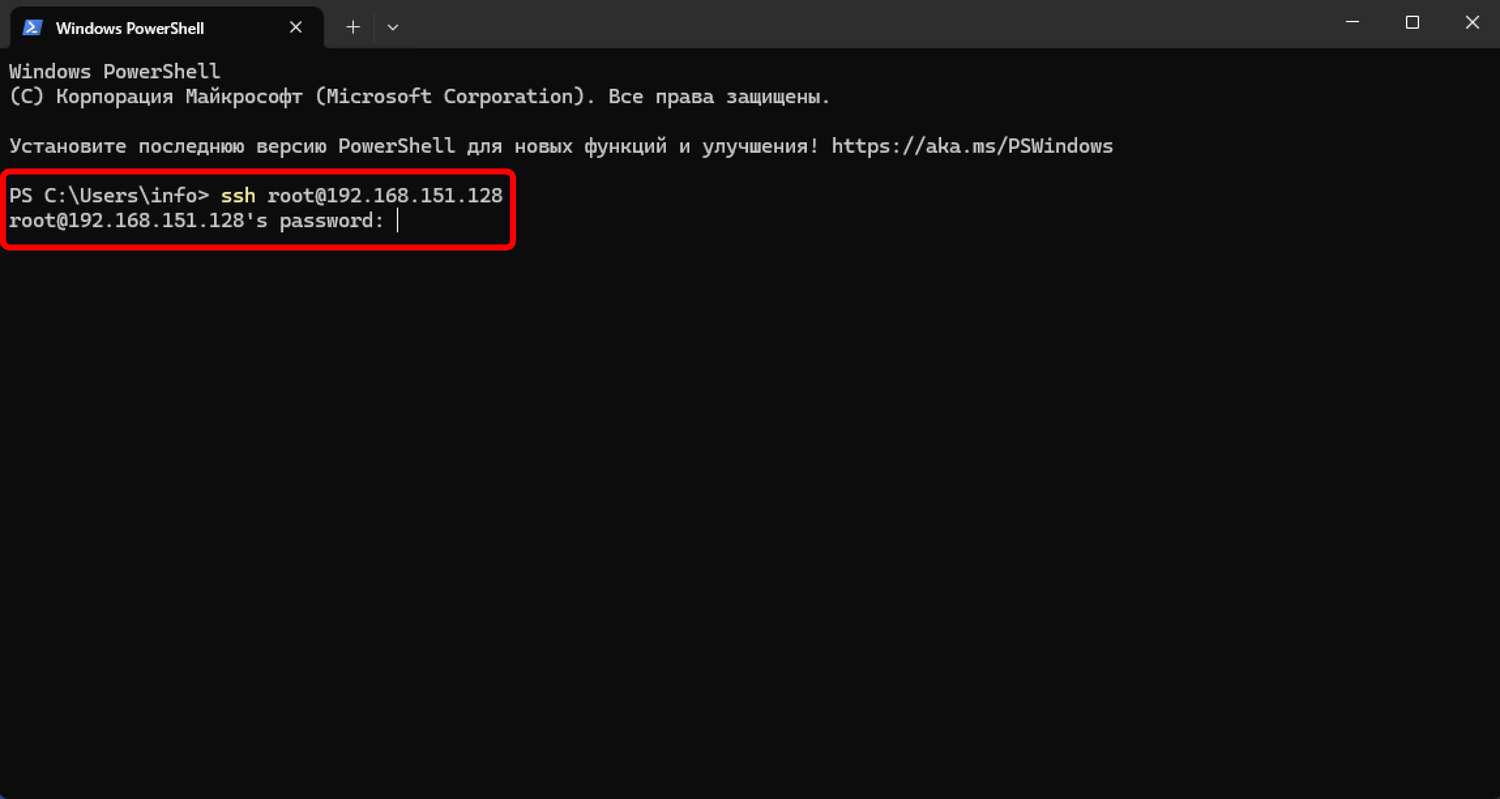Minimize the terminal window

click(x=1352, y=23)
